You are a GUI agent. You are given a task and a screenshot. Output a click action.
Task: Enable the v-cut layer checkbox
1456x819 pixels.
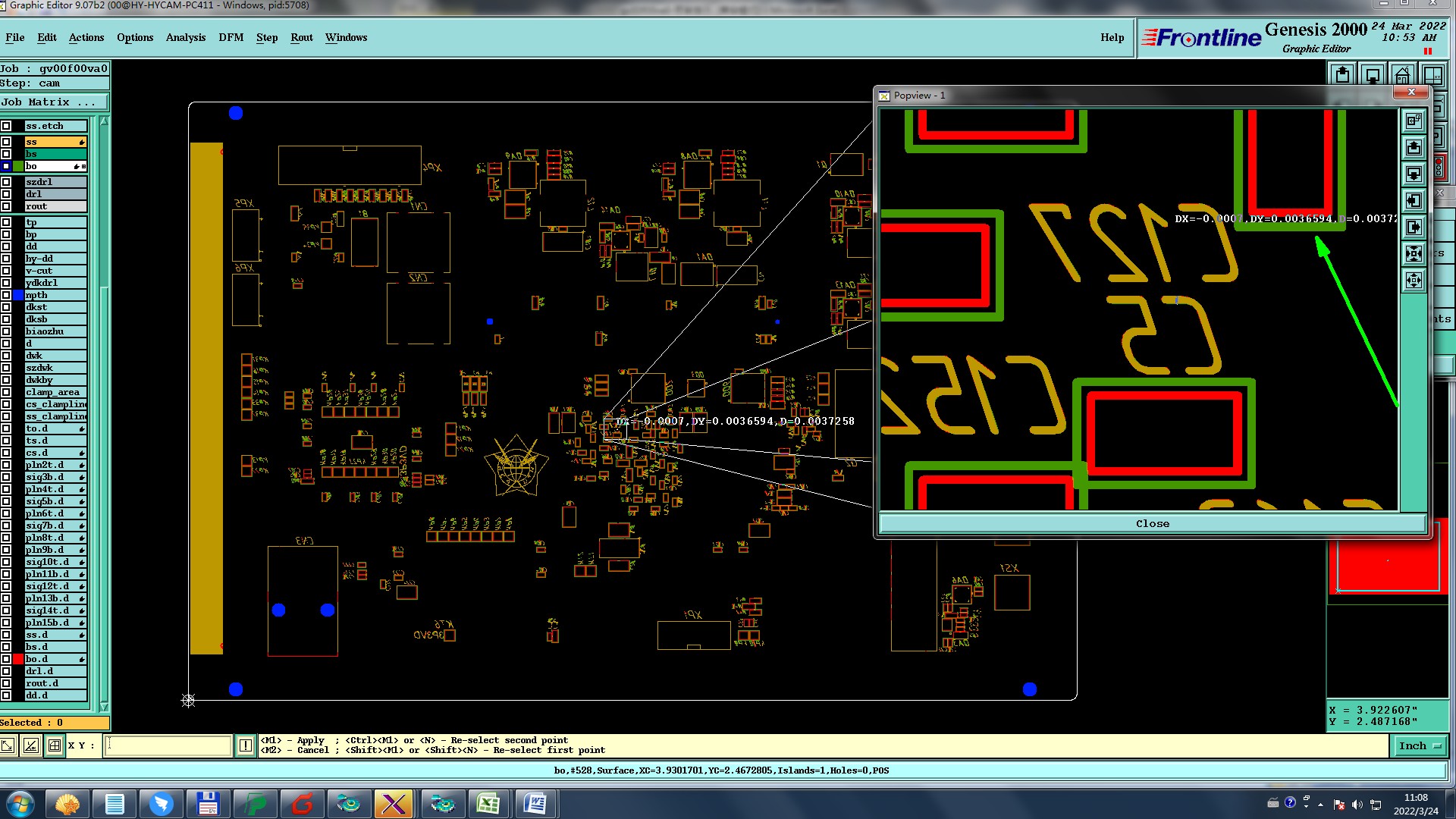(x=6, y=271)
